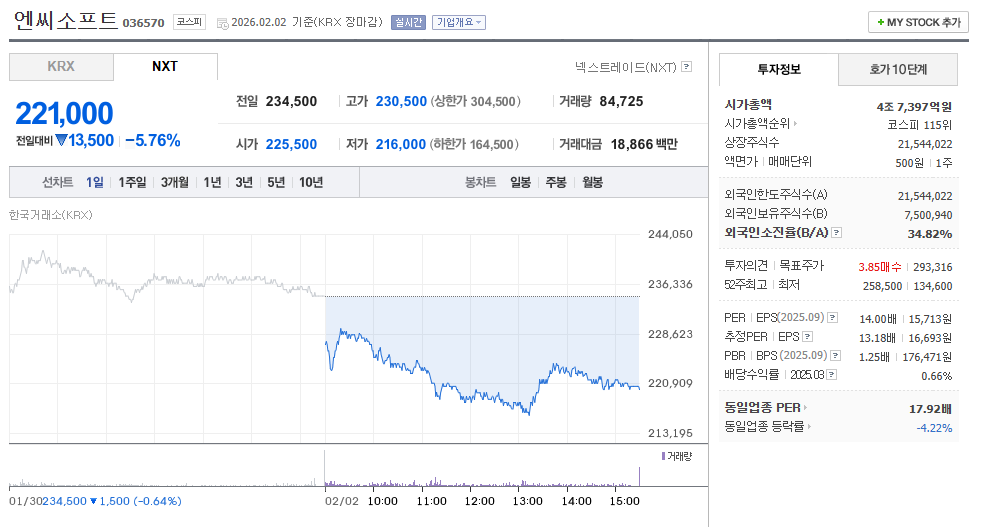Click the stock code 036570
The width and height of the screenshot is (982, 527).
143,23
